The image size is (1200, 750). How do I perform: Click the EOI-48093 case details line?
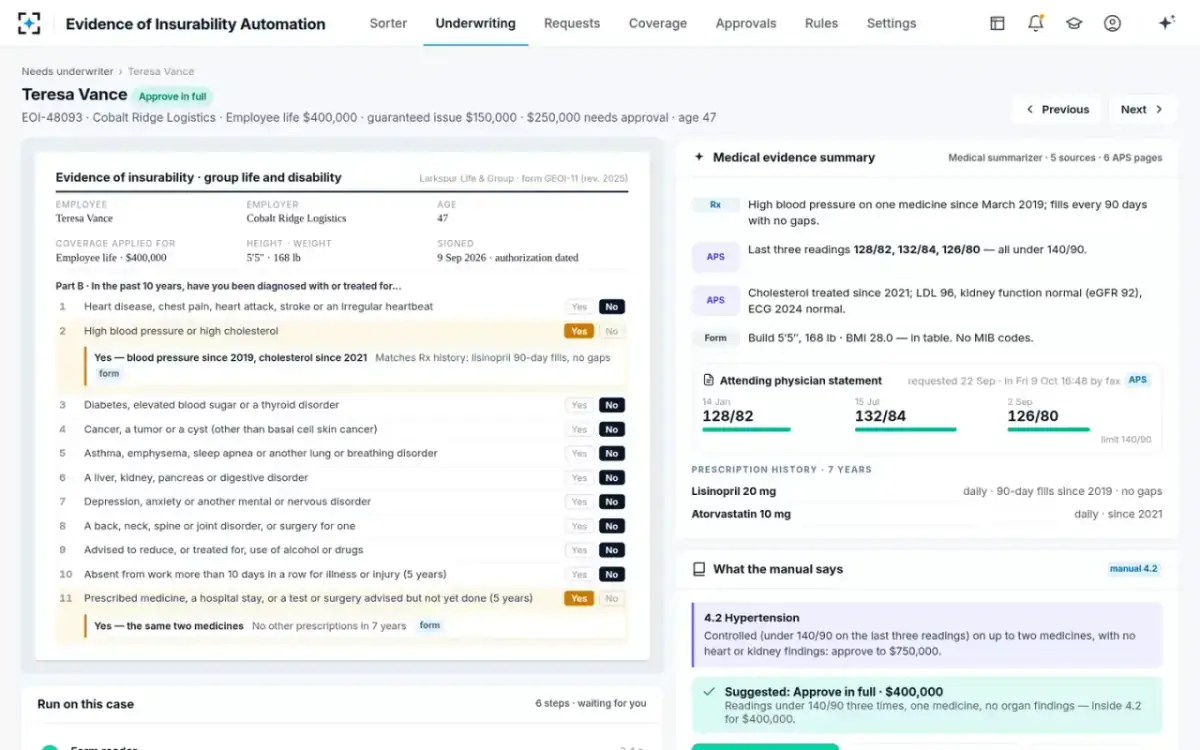pyautogui.click(x=369, y=117)
